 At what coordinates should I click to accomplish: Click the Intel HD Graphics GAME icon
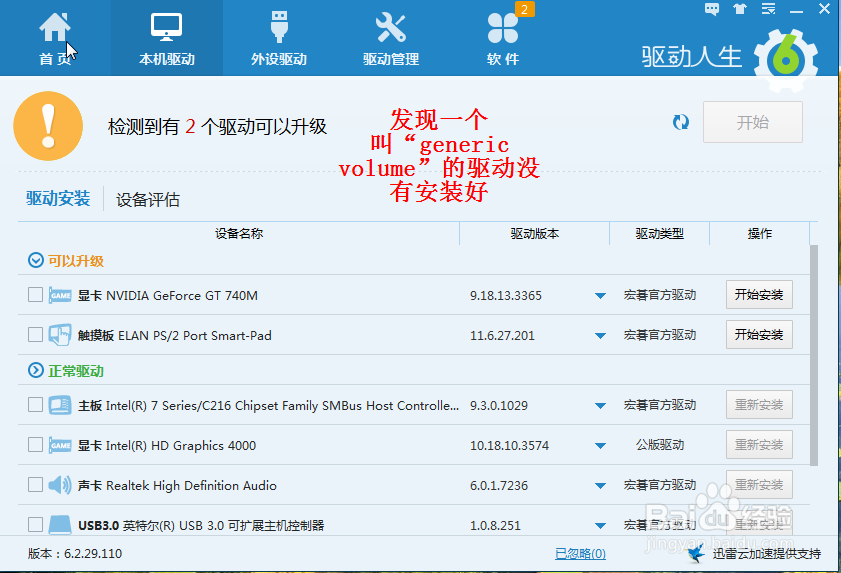click(x=60, y=445)
